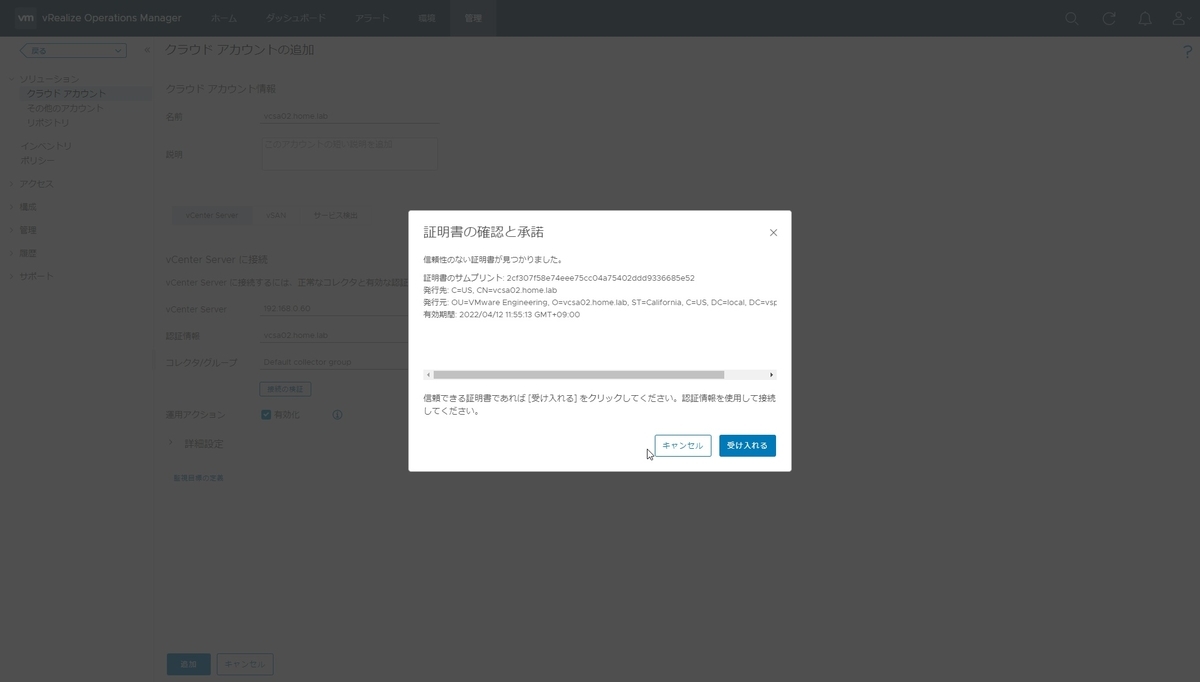
Task: Click the vRealize Operations Manager title
Action: pyautogui.click(x=113, y=18)
